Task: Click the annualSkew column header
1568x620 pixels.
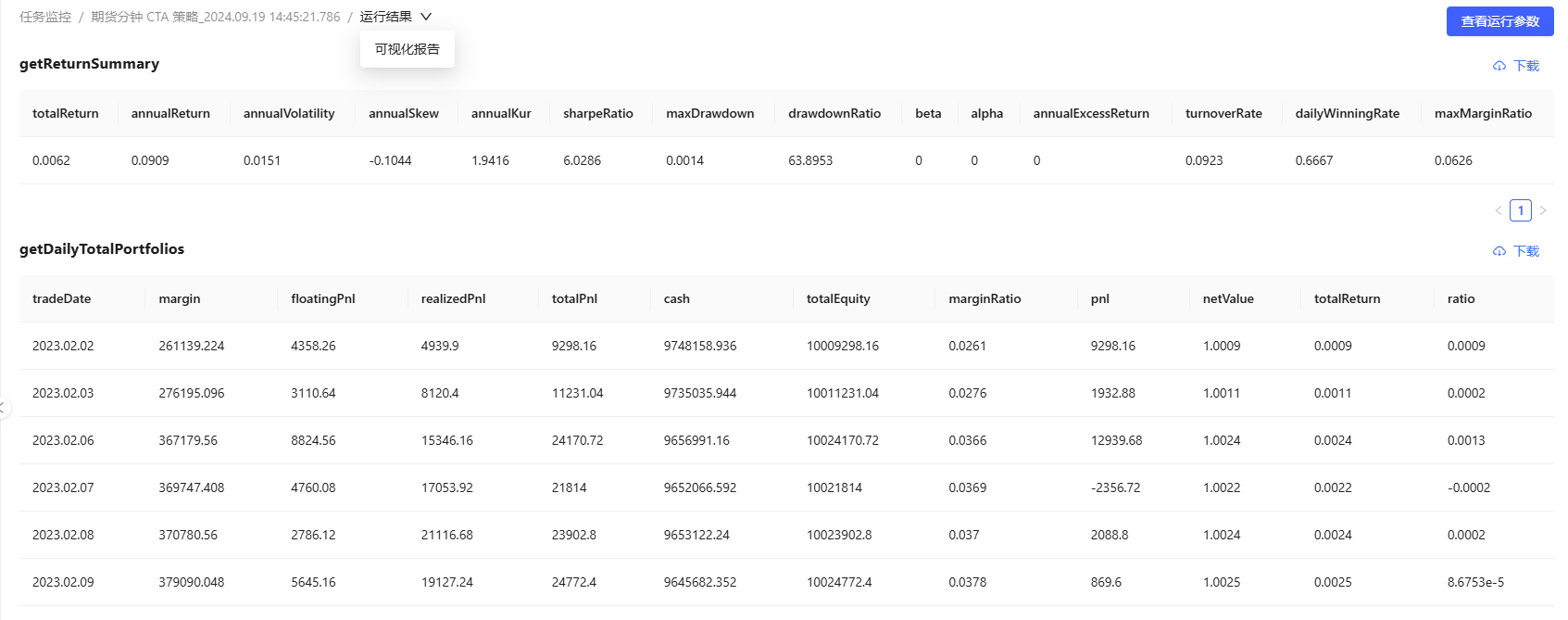Action: 404,113
